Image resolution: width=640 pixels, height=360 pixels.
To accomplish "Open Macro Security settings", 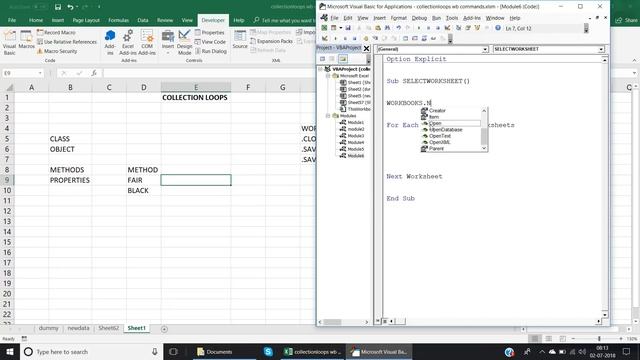I will (57, 51).
